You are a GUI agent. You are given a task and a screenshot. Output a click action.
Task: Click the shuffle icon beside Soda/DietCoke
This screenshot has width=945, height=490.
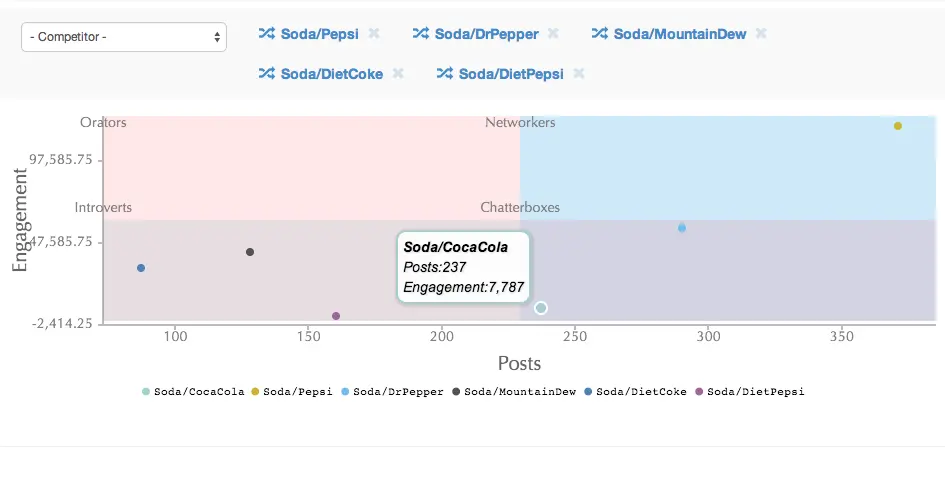point(266,73)
